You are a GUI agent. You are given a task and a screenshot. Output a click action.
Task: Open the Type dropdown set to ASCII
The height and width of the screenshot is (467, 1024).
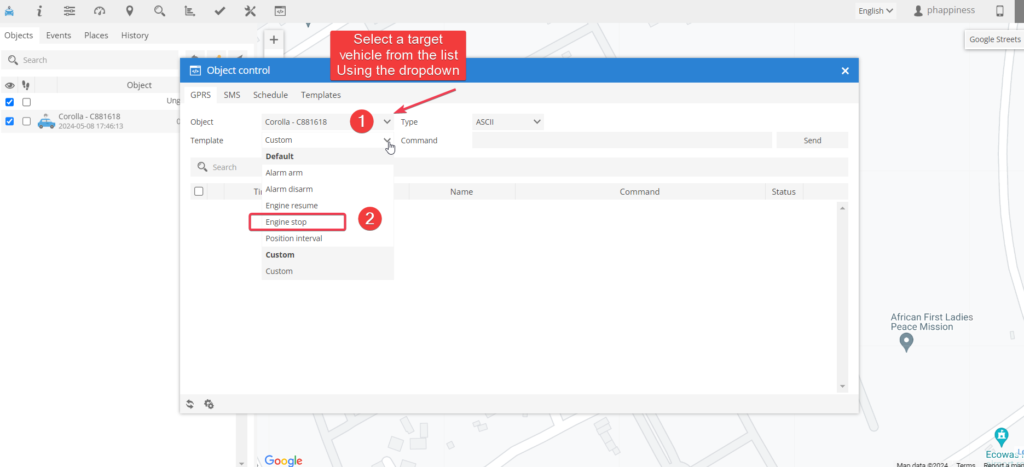(x=508, y=122)
